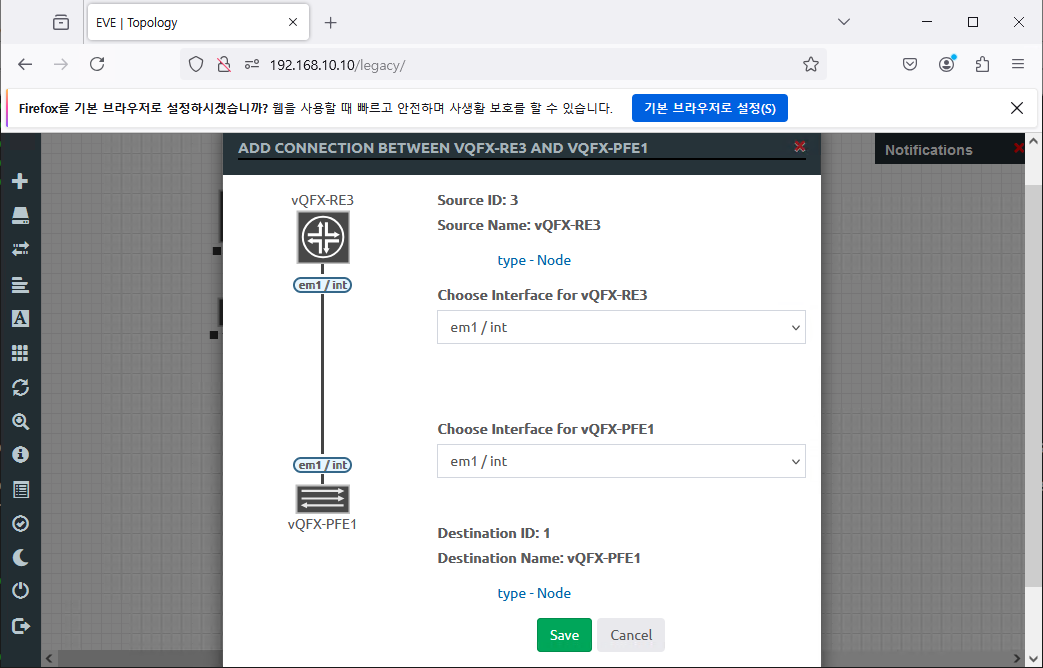Image resolution: width=1043 pixels, height=668 pixels.
Task: Expand the interface dropdown for vQFX-PFE1
Action: tap(621, 461)
